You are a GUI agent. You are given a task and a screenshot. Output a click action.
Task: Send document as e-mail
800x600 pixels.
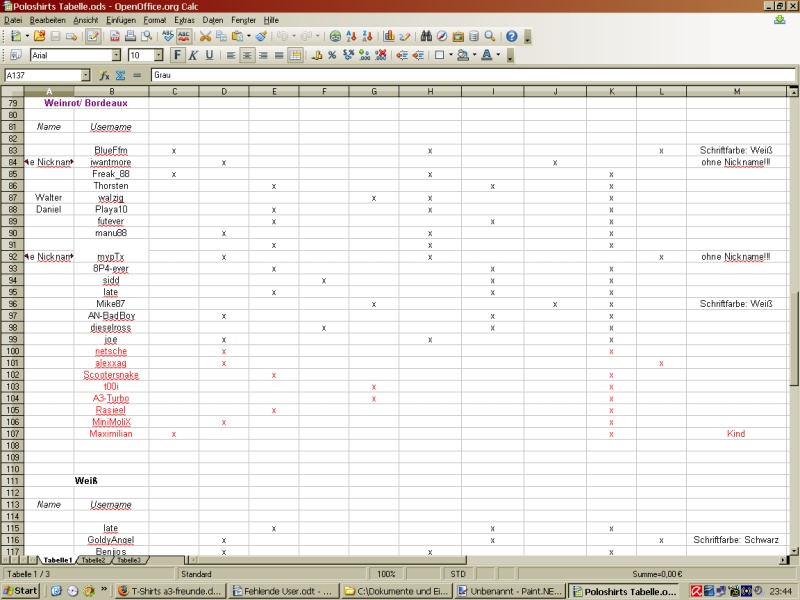pos(71,36)
